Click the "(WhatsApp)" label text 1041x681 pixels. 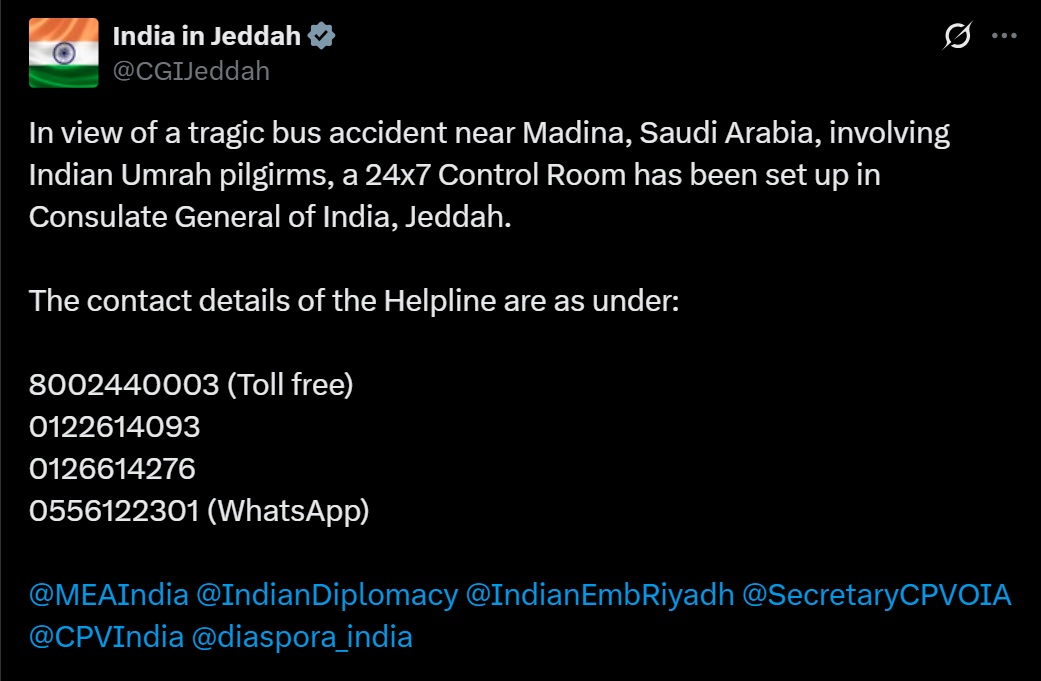coord(288,511)
